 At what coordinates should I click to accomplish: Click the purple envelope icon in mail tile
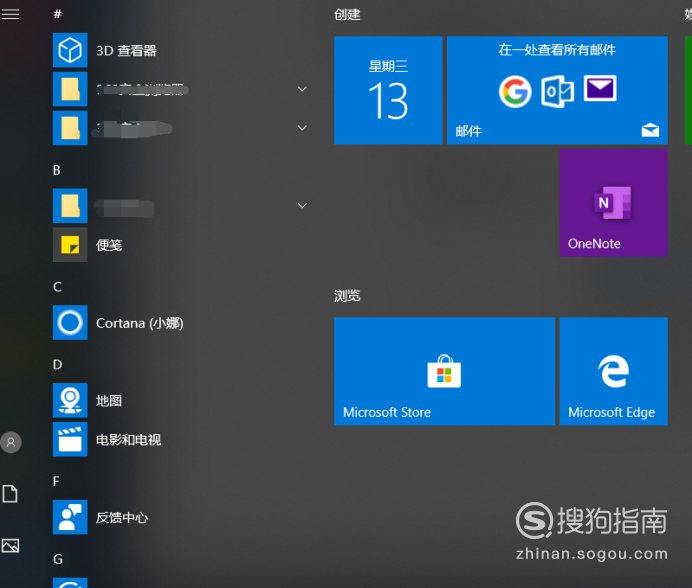tap(600, 88)
